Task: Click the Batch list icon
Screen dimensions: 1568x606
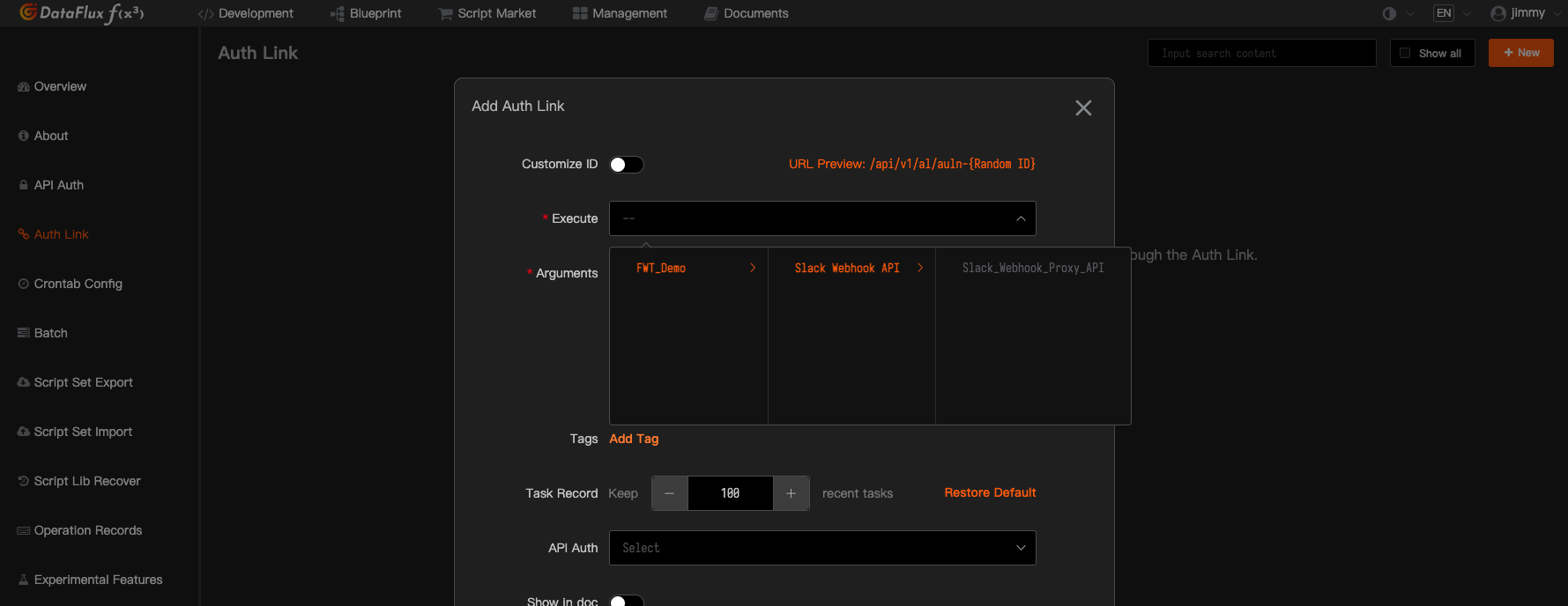Action: tap(24, 333)
